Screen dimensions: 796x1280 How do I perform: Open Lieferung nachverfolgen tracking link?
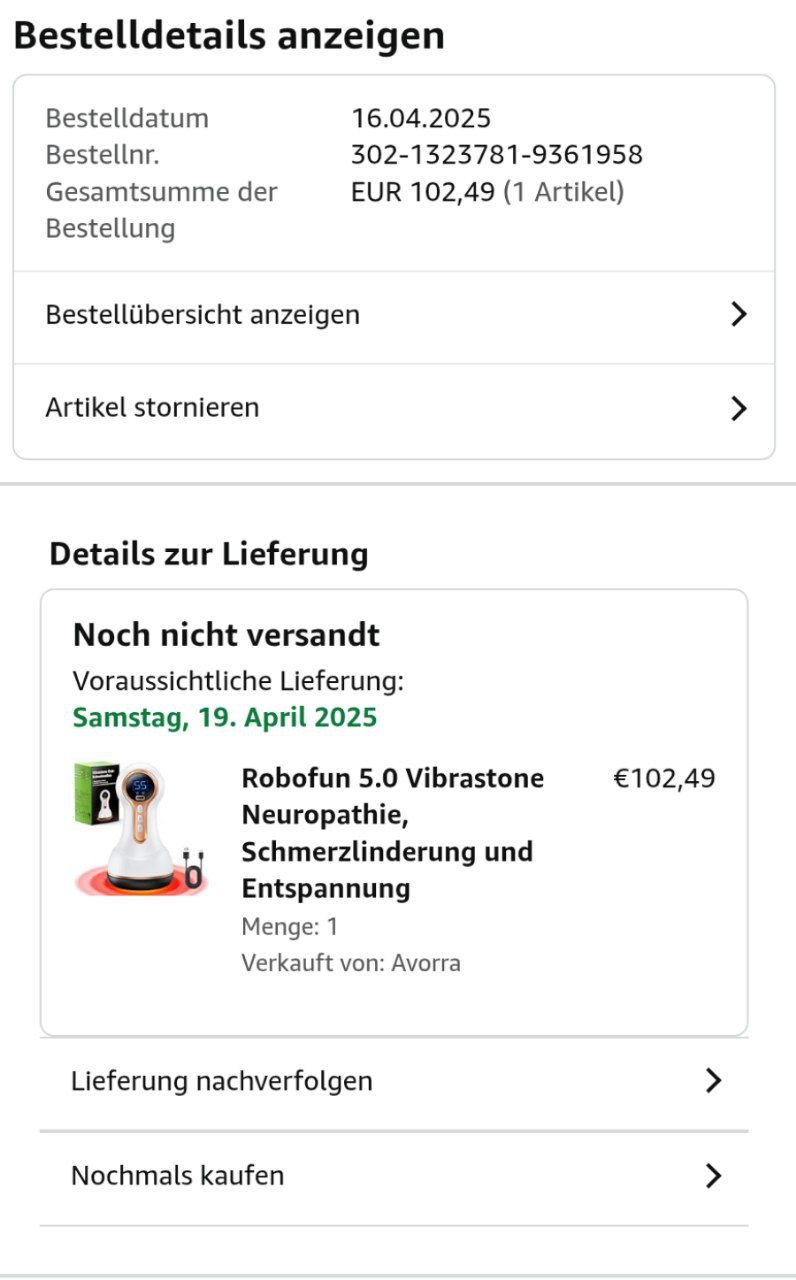click(x=221, y=1081)
